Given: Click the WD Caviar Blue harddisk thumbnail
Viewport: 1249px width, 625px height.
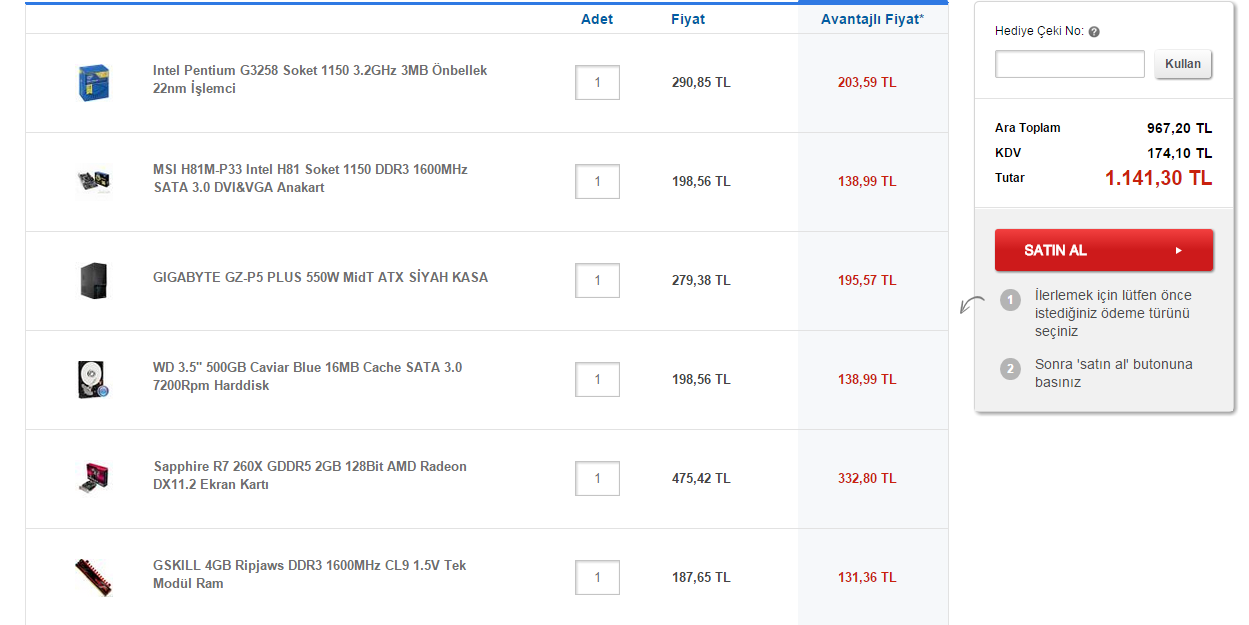Looking at the screenshot, I should tap(93, 379).
